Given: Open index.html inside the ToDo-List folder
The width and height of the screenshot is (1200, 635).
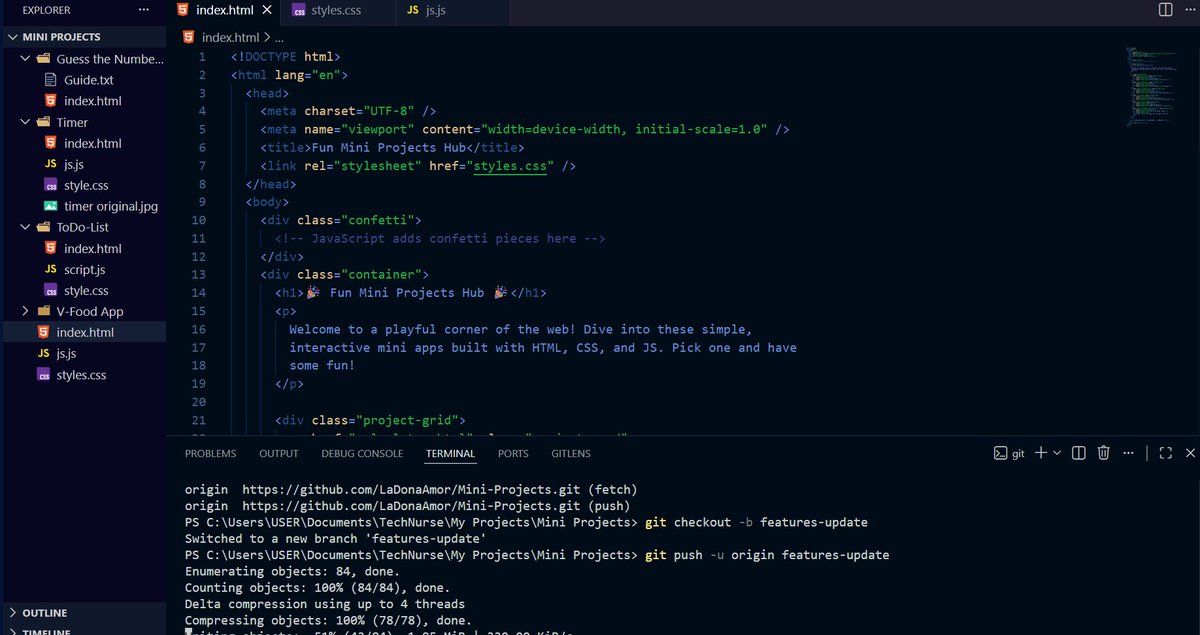Looking at the screenshot, I should [x=83, y=248].
